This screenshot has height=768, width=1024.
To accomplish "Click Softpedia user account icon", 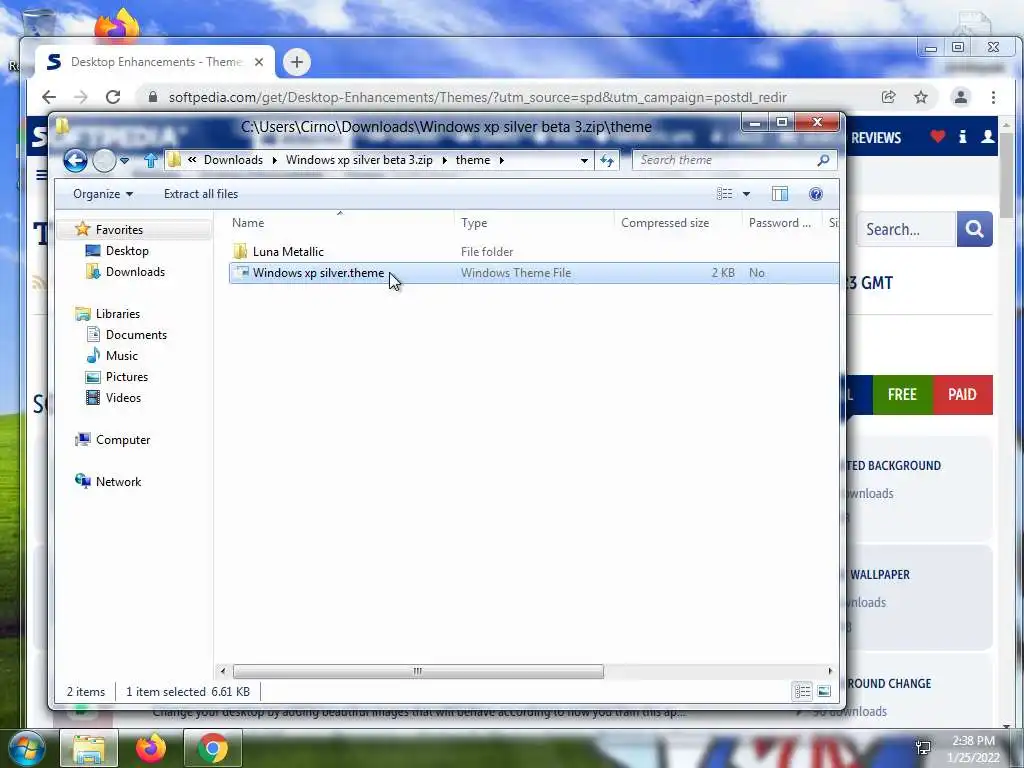I will point(987,136).
